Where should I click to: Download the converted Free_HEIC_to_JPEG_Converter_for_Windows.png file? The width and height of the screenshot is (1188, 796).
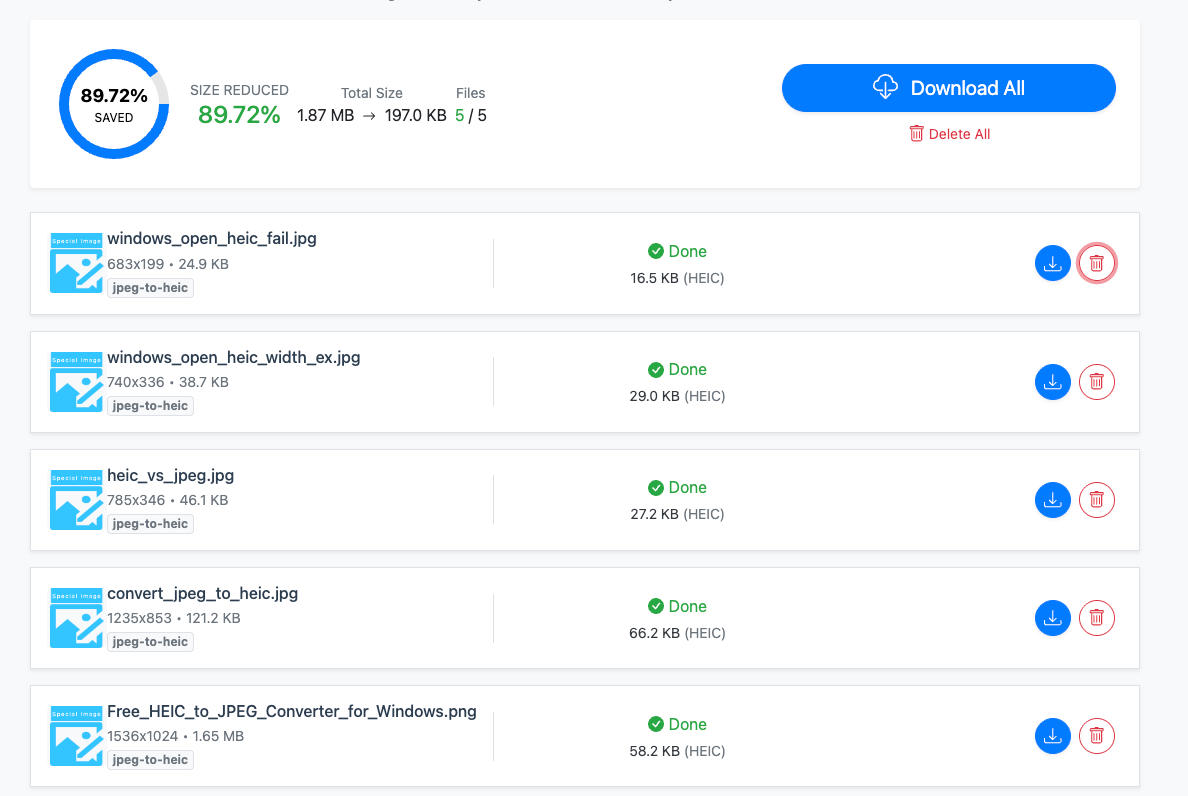pyautogui.click(x=1052, y=736)
